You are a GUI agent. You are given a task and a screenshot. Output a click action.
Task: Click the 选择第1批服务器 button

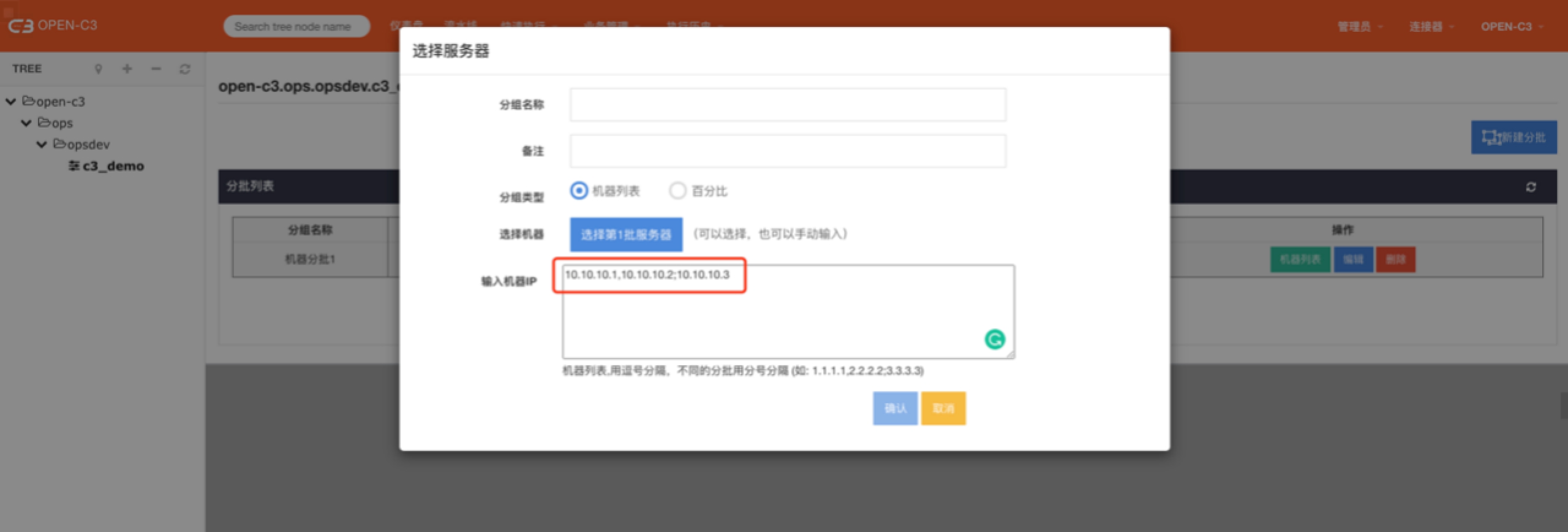coord(626,234)
